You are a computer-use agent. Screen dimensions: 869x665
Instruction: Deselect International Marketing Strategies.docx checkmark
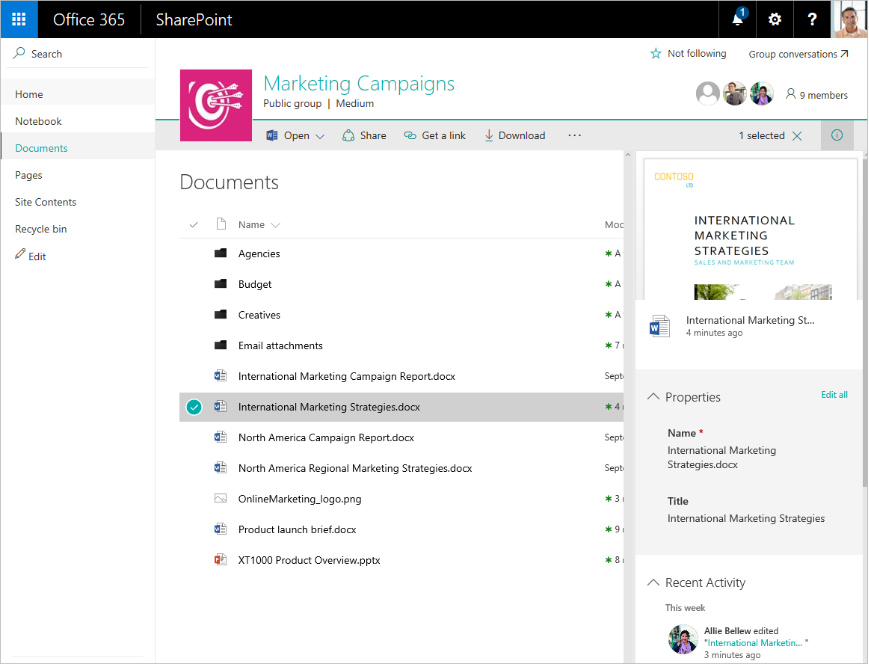194,407
